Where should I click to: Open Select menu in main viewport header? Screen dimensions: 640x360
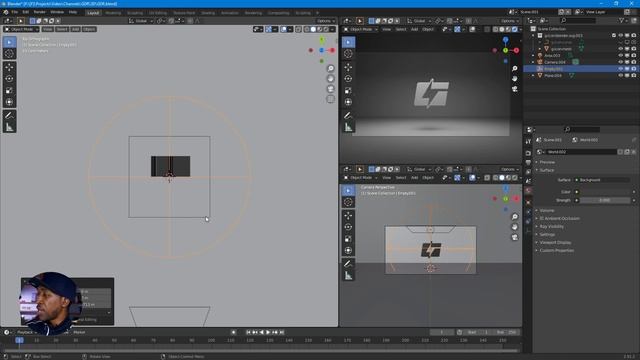tap(62, 29)
